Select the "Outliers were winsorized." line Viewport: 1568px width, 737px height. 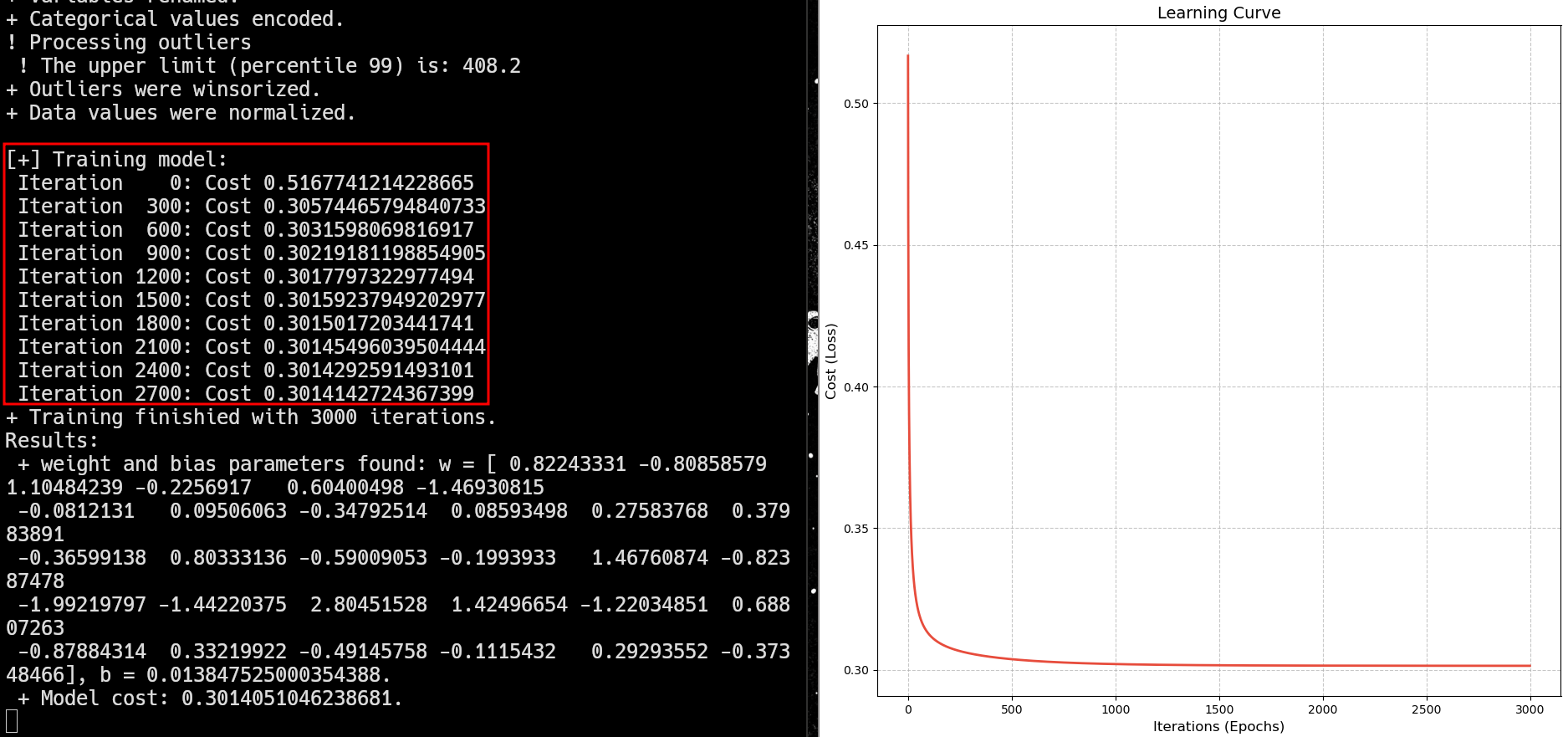pos(163,89)
